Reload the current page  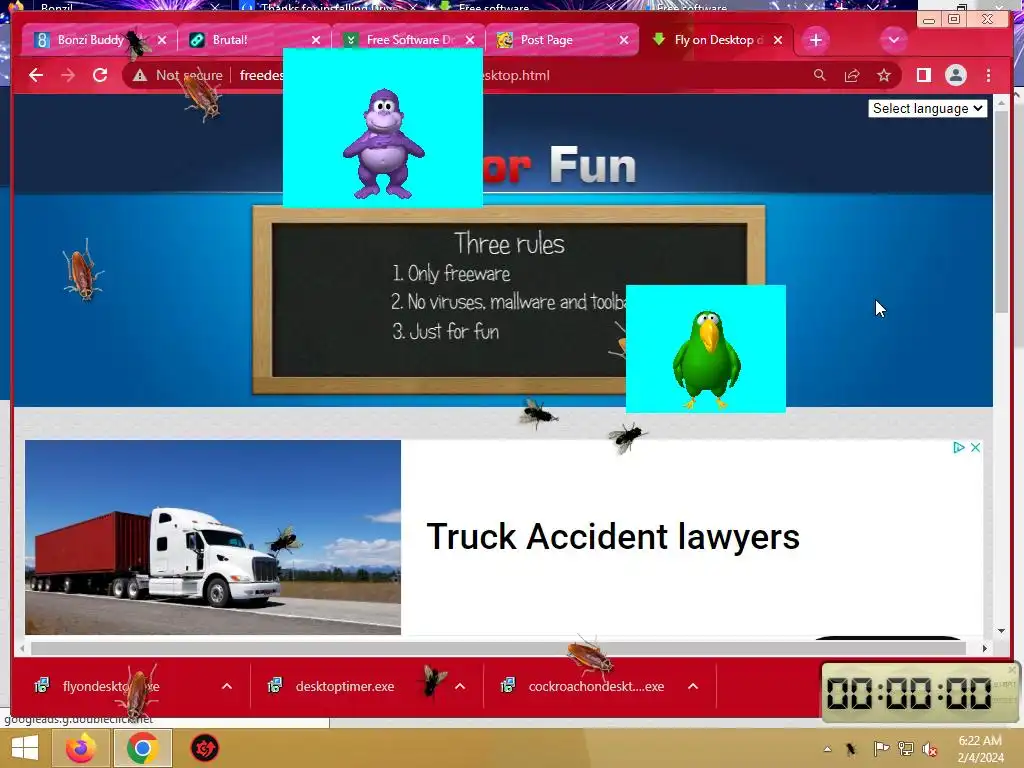(x=100, y=75)
